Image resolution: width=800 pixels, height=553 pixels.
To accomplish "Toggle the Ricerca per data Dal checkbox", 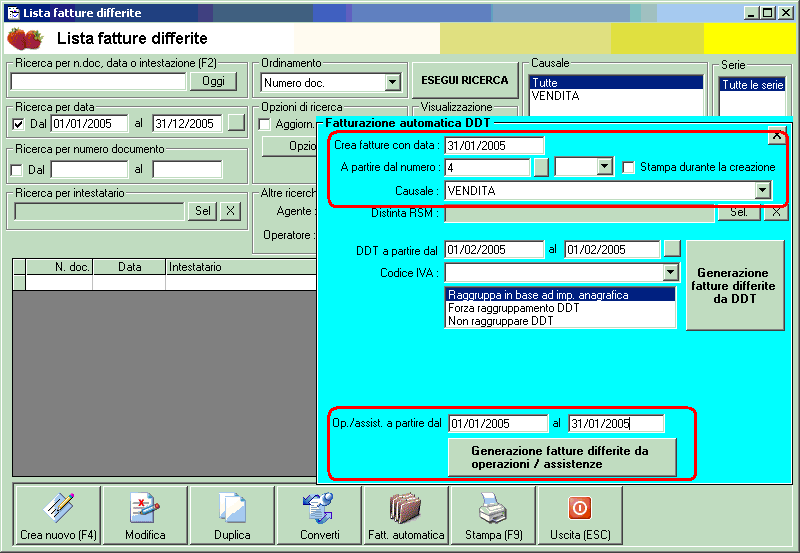I will (18, 124).
